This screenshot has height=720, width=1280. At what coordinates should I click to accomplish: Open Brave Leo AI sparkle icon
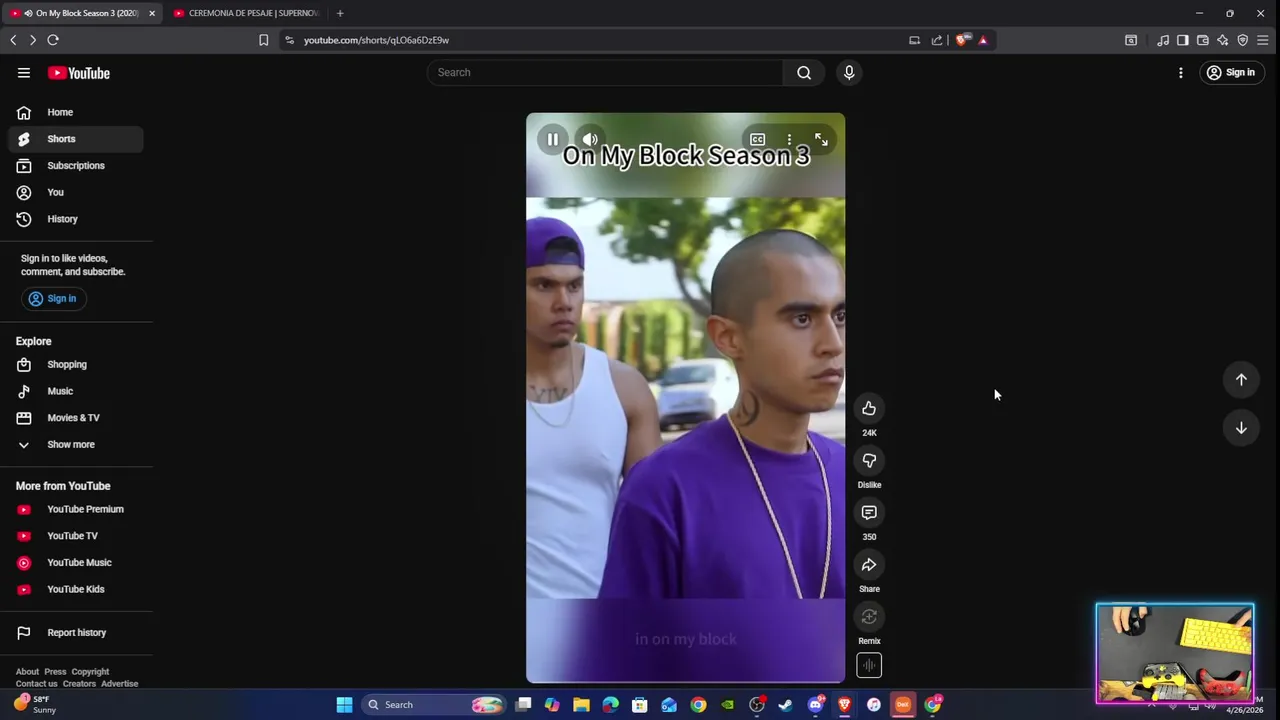1223,40
